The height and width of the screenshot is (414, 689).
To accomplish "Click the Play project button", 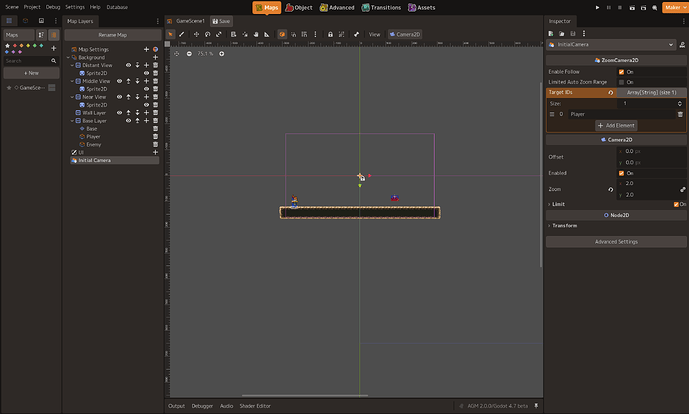I will pyautogui.click(x=597, y=7).
